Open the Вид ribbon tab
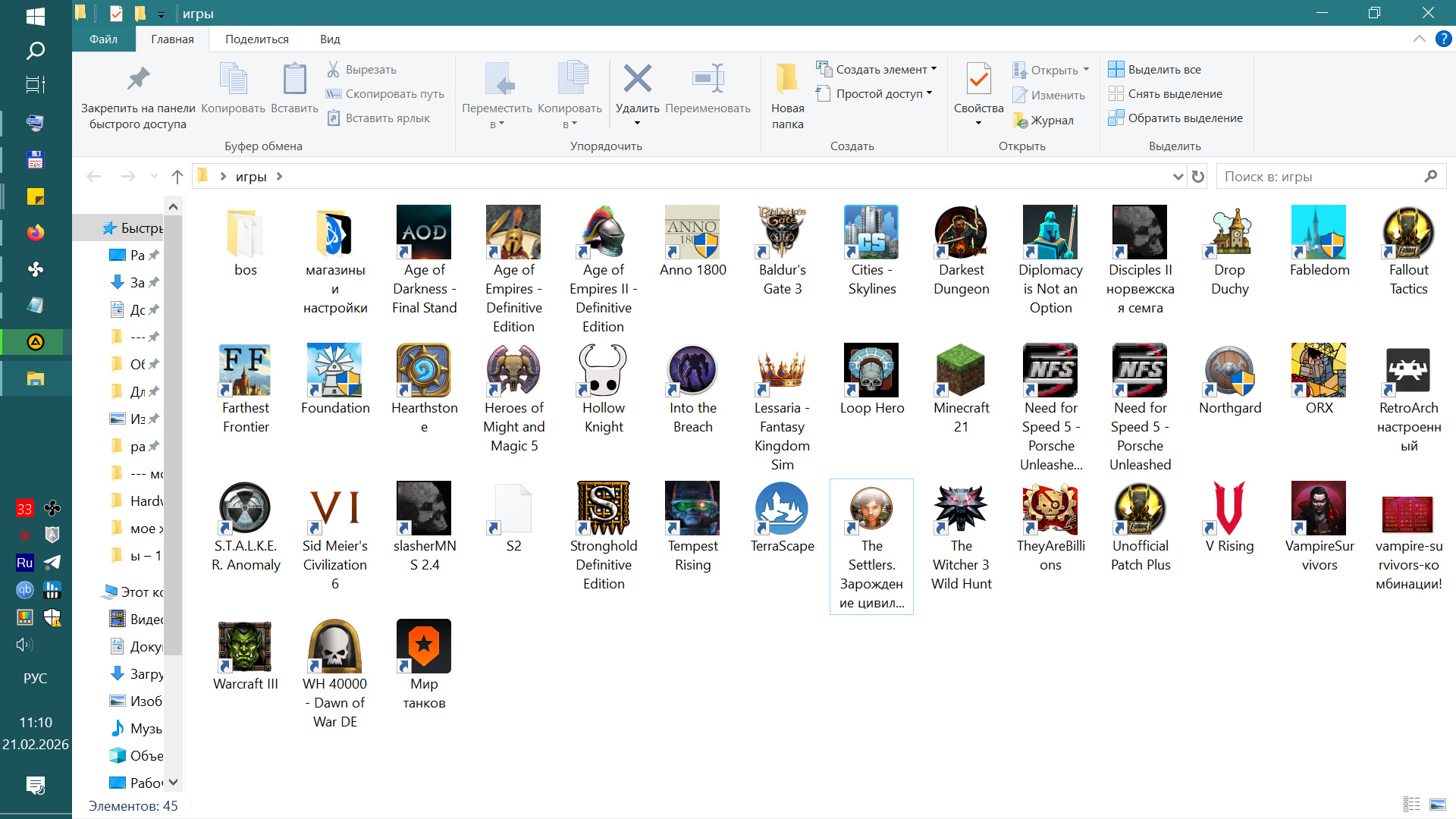 click(329, 39)
